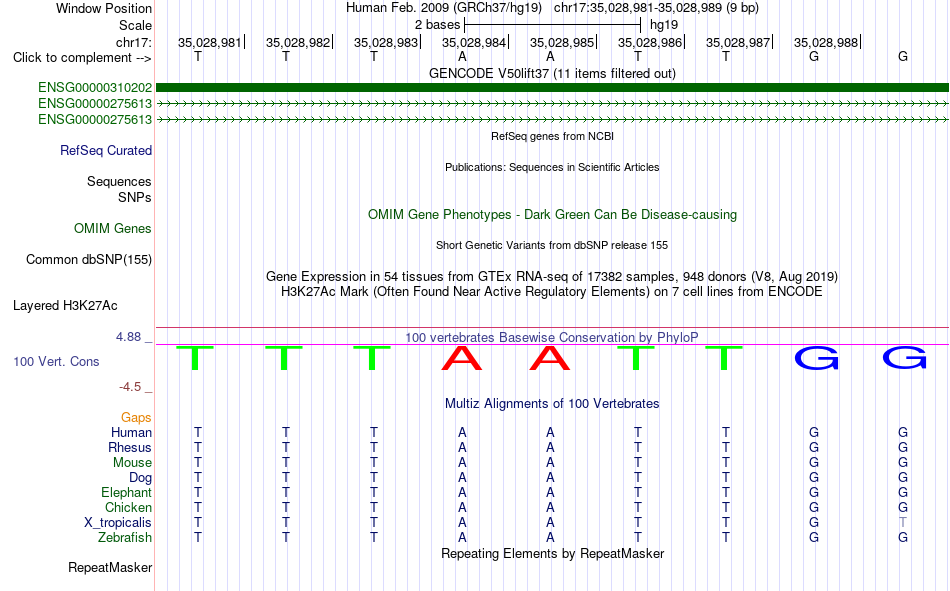Click the Dog species label
This screenshot has width=950, height=591.
coord(140,478)
